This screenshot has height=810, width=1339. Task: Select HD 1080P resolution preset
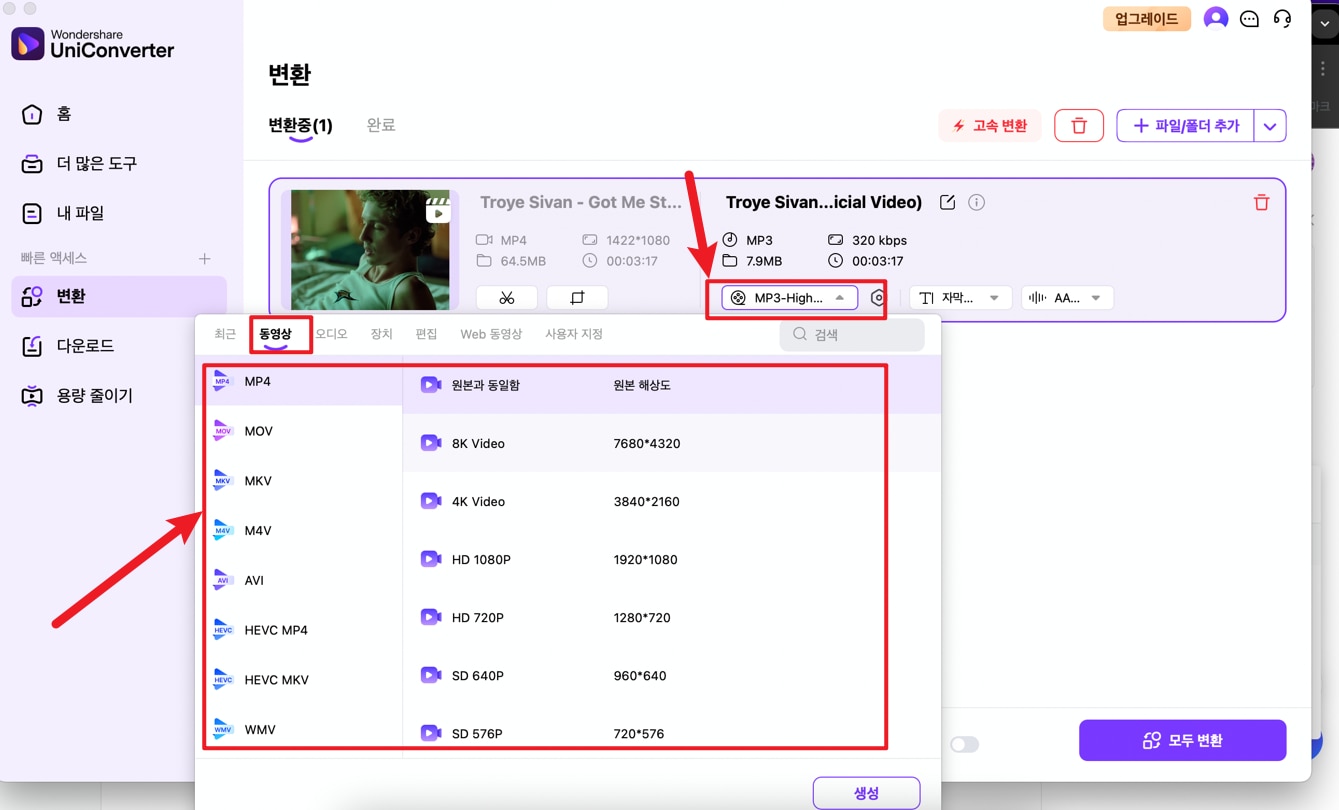pos(671,559)
